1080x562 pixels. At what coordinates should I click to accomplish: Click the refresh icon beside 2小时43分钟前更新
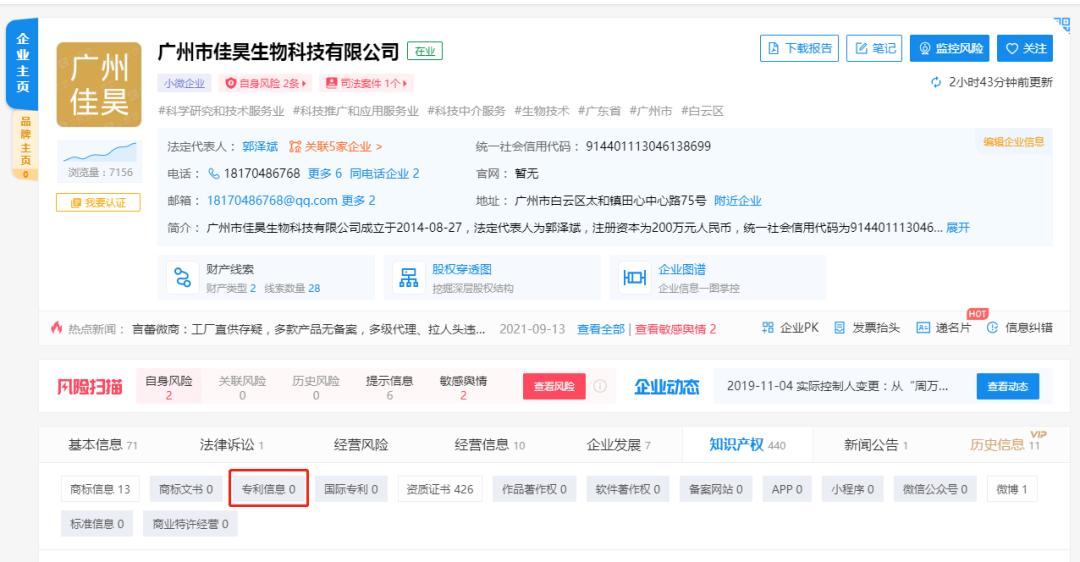click(936, 82)
